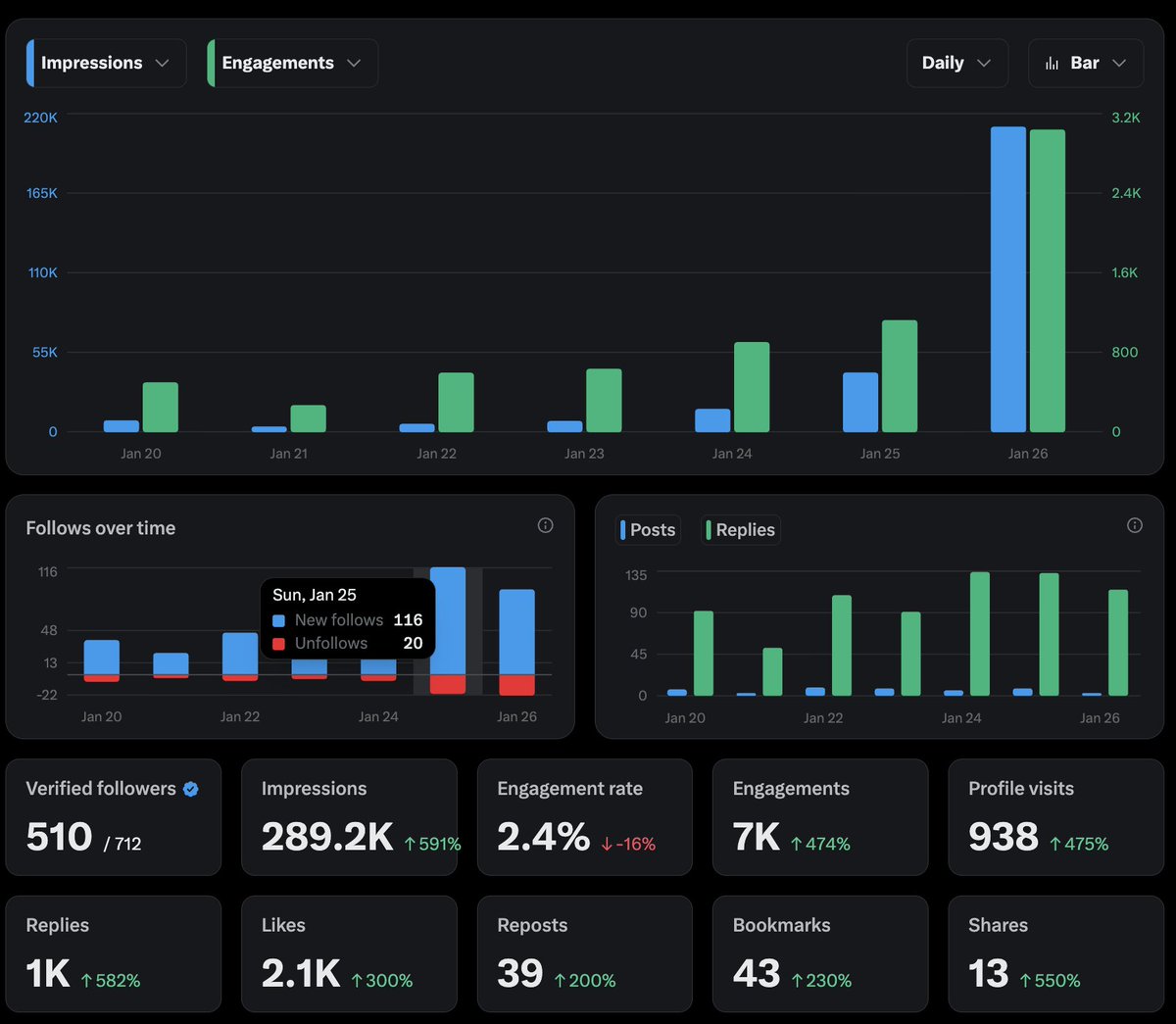The width and height of the screenshot is (1176, 1024).
Task: Open the Daily interval dropdown
Action: pyautogui.click(x=956, y=63)
